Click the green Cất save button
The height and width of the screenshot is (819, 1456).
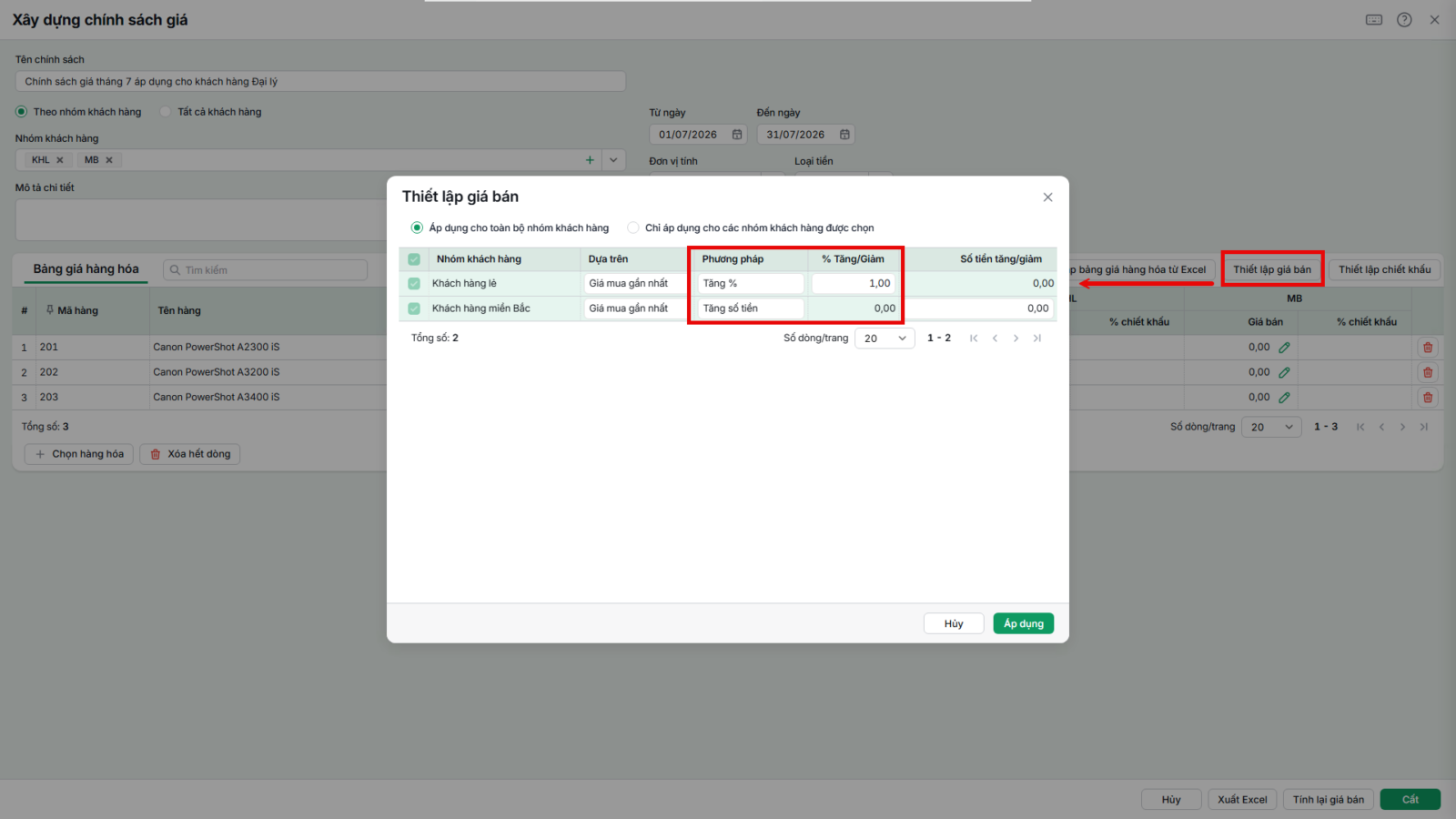click(1410, 800)
